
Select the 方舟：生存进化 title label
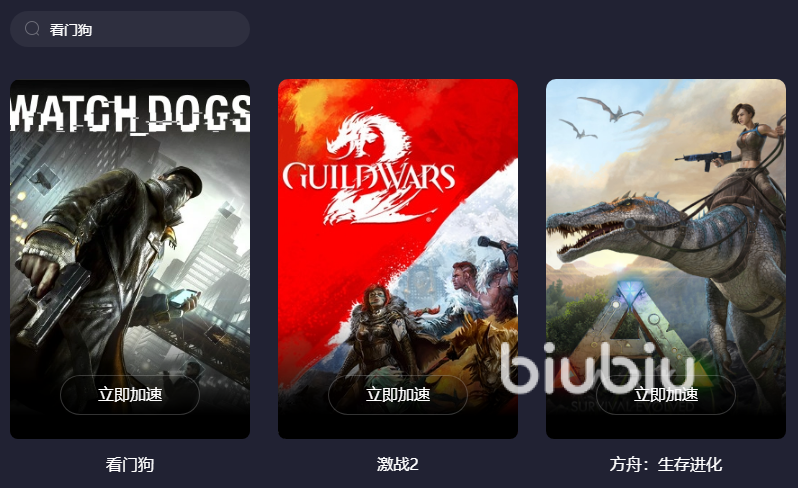tap(666, 464)
